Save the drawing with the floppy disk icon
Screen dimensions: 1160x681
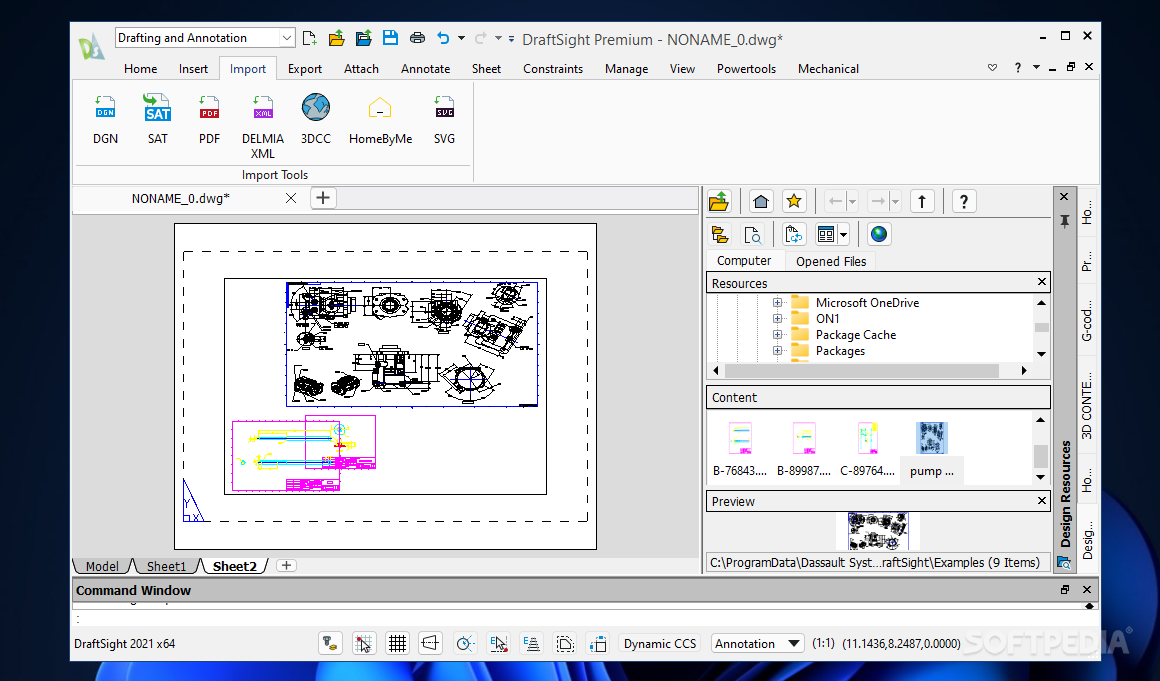pyautogui.click(x=390, y=38)
